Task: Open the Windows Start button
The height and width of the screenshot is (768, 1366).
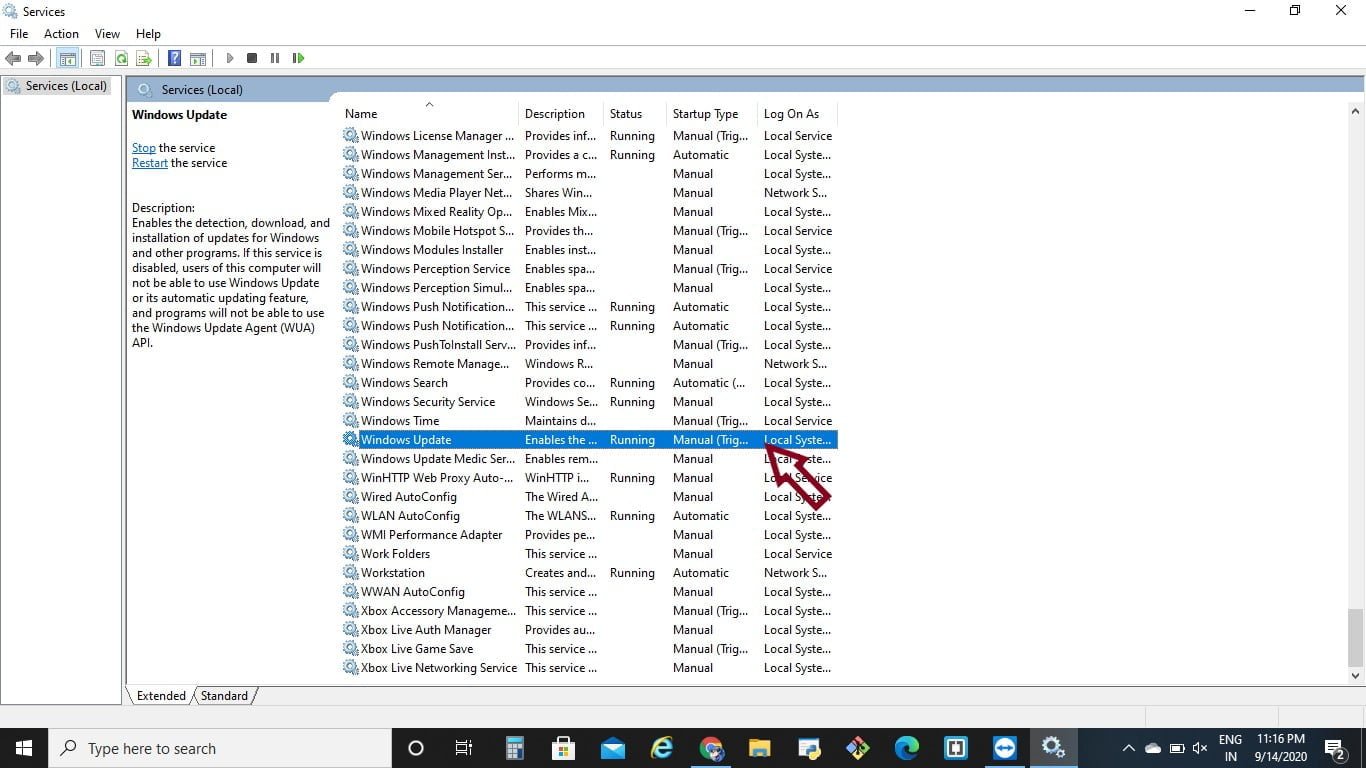Action: [x=24, y=748]
